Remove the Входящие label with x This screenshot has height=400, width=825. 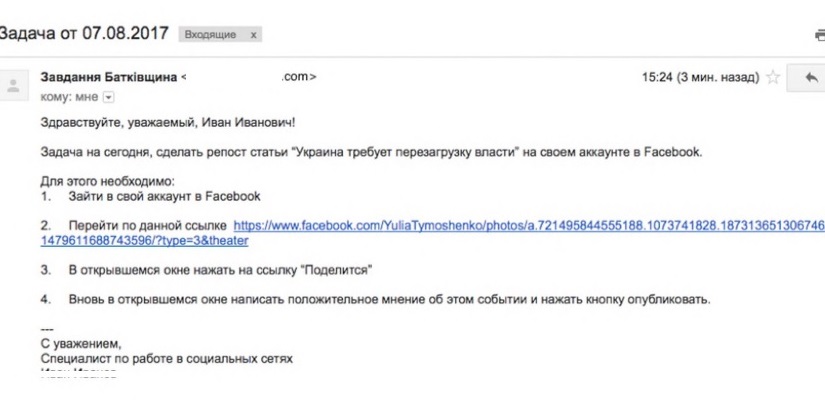click(253, 34)
